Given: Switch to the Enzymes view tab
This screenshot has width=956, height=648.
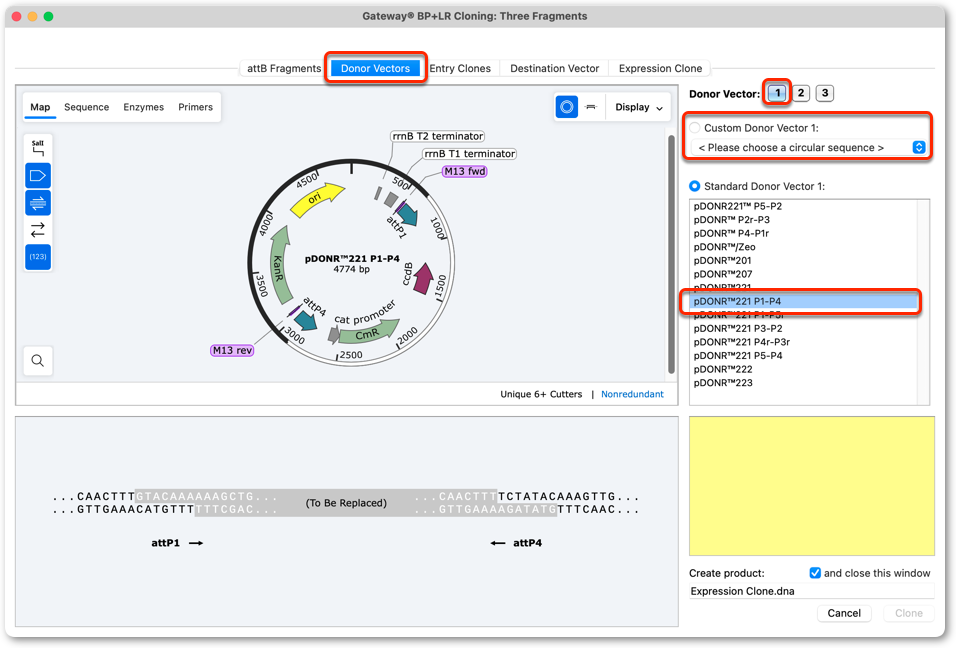Looking at the screenshot, I should 143,107.
